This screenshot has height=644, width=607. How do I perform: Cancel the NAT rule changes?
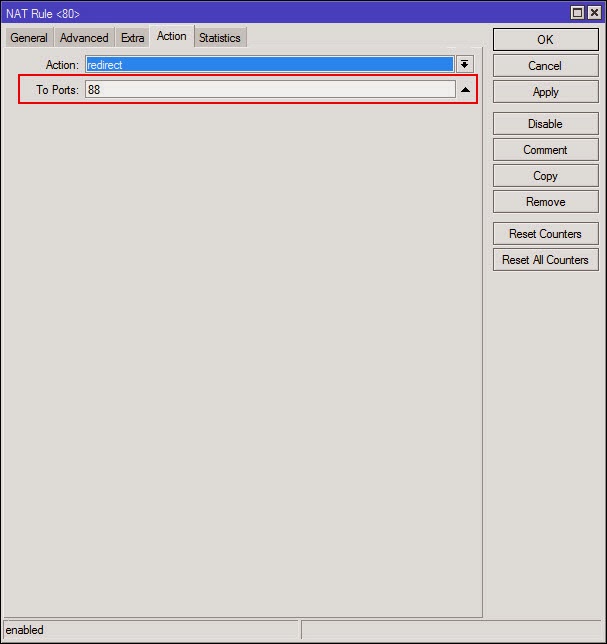coord(545,66)
